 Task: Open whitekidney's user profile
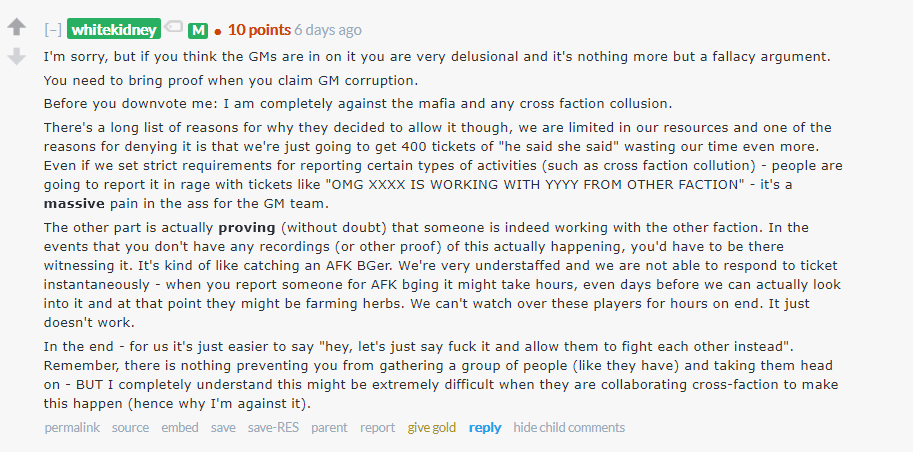pos(114,30)
